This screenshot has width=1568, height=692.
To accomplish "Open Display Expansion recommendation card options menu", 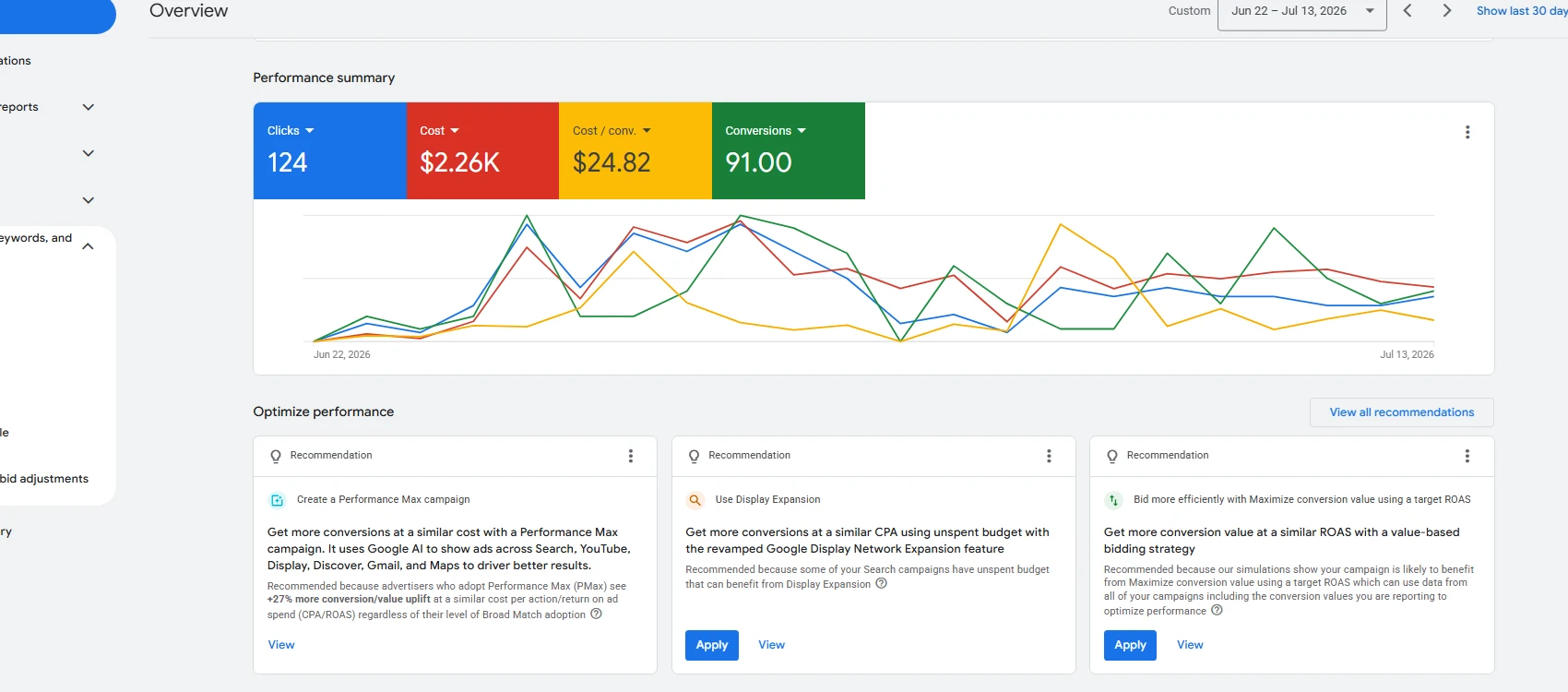I will point(1049,456).
